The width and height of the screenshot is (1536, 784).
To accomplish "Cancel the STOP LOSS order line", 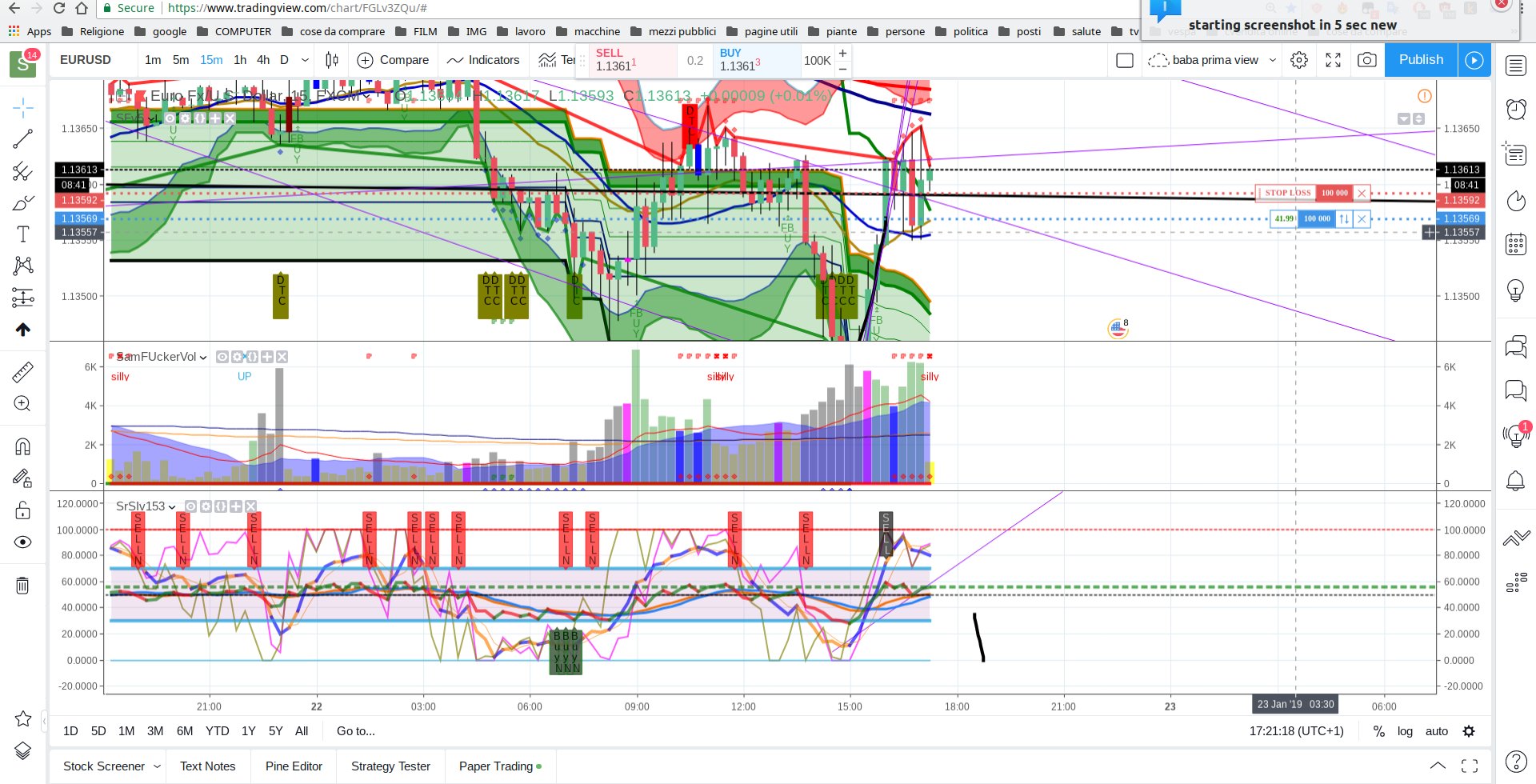I will tap(1362, 193).
